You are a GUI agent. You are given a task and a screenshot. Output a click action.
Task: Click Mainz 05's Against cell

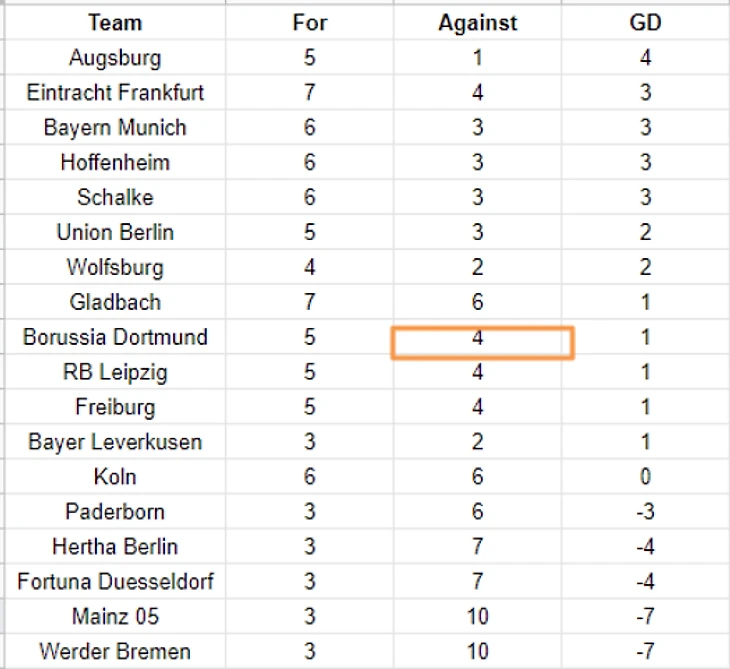[x=478, y=616]
